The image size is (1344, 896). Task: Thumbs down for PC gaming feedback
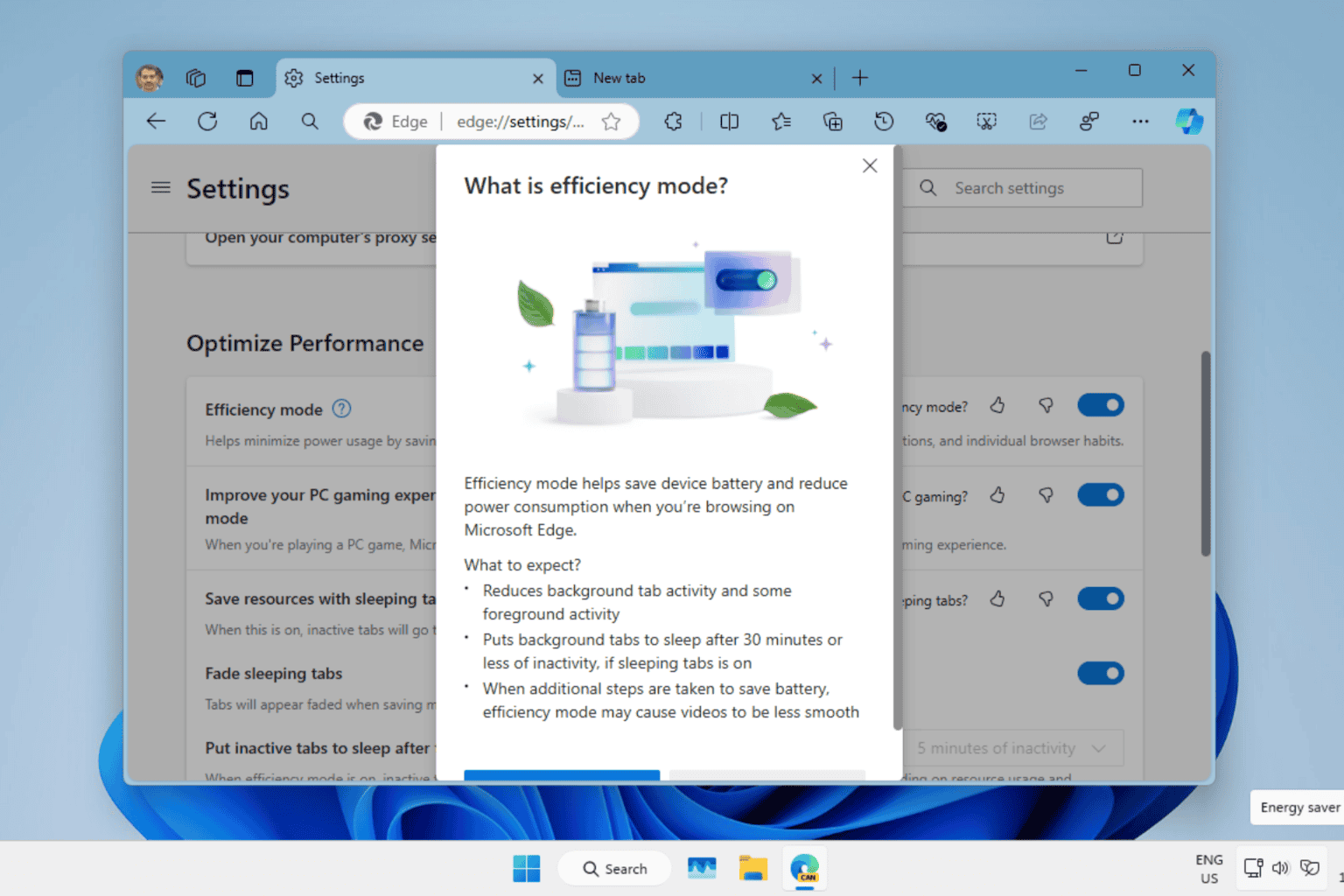pyautogui.click(x=1046, y=495)
